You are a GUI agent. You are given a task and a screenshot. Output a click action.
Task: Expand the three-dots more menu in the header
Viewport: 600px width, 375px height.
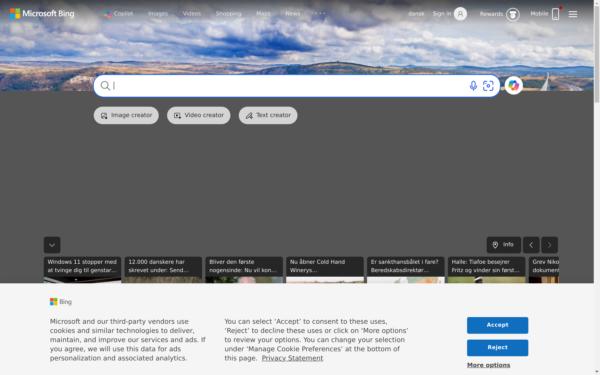319,13
